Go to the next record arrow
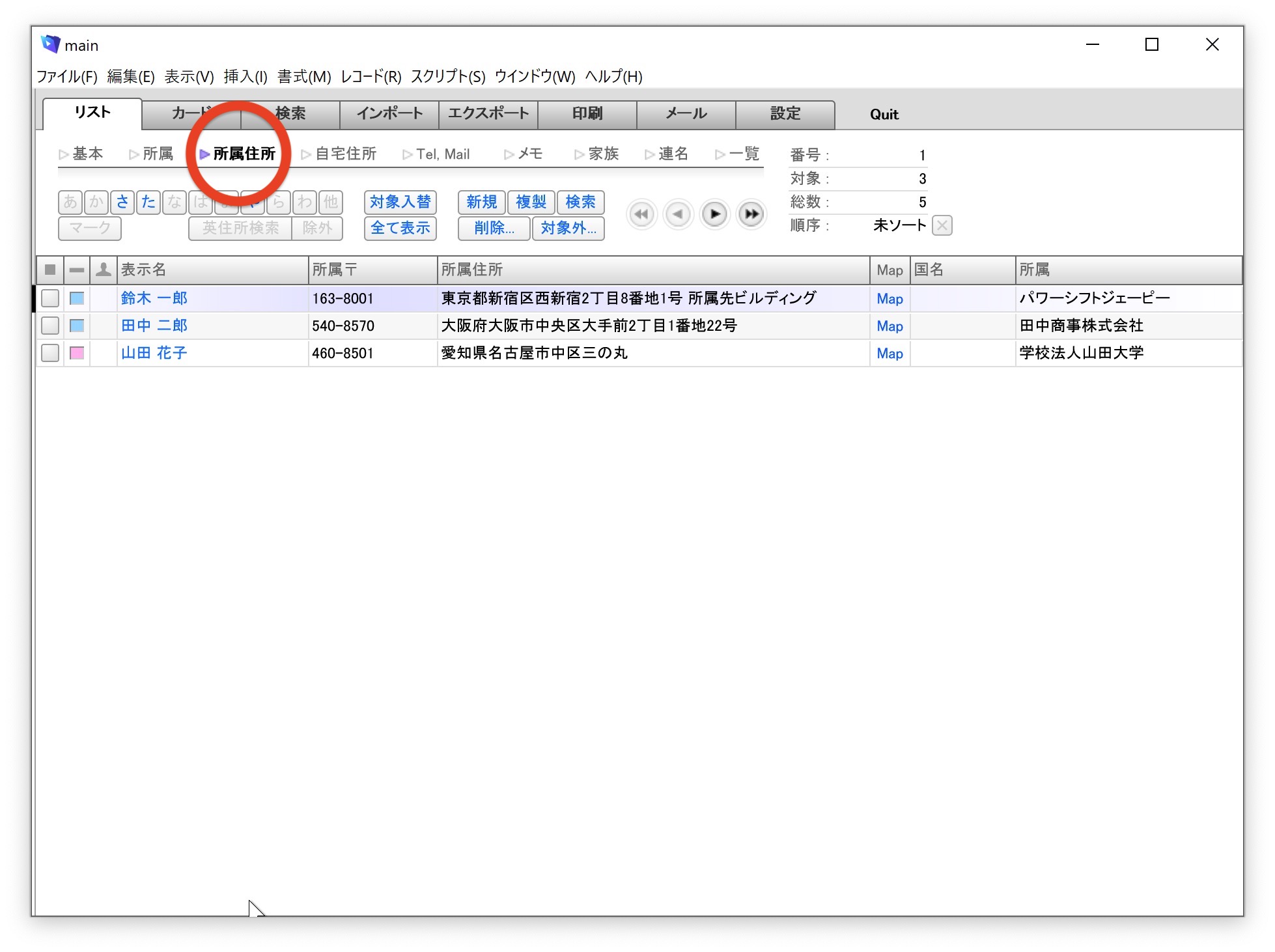This screenshot has height=952, width=1275. 714,214
